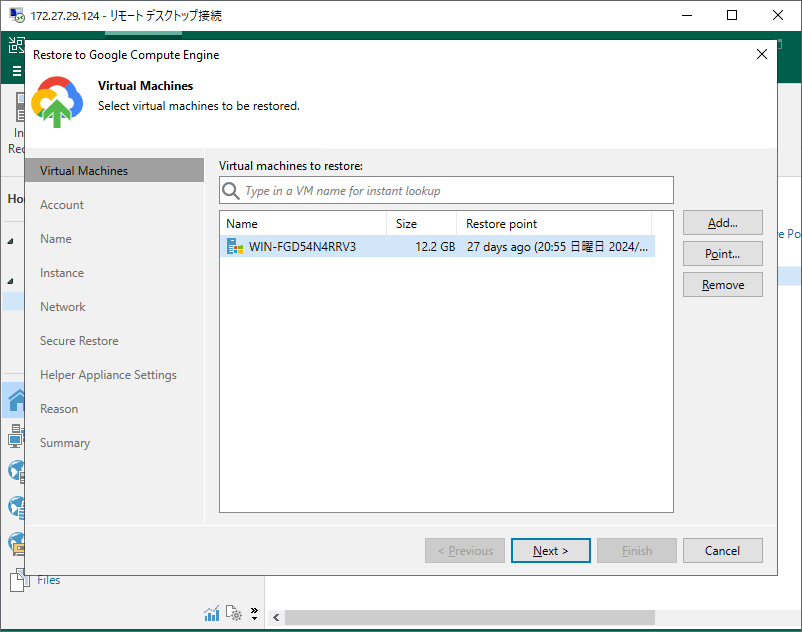This screenshot has width=802, height=632.
Task: Click the search magnifier icon
Action: tap(231, 191)
